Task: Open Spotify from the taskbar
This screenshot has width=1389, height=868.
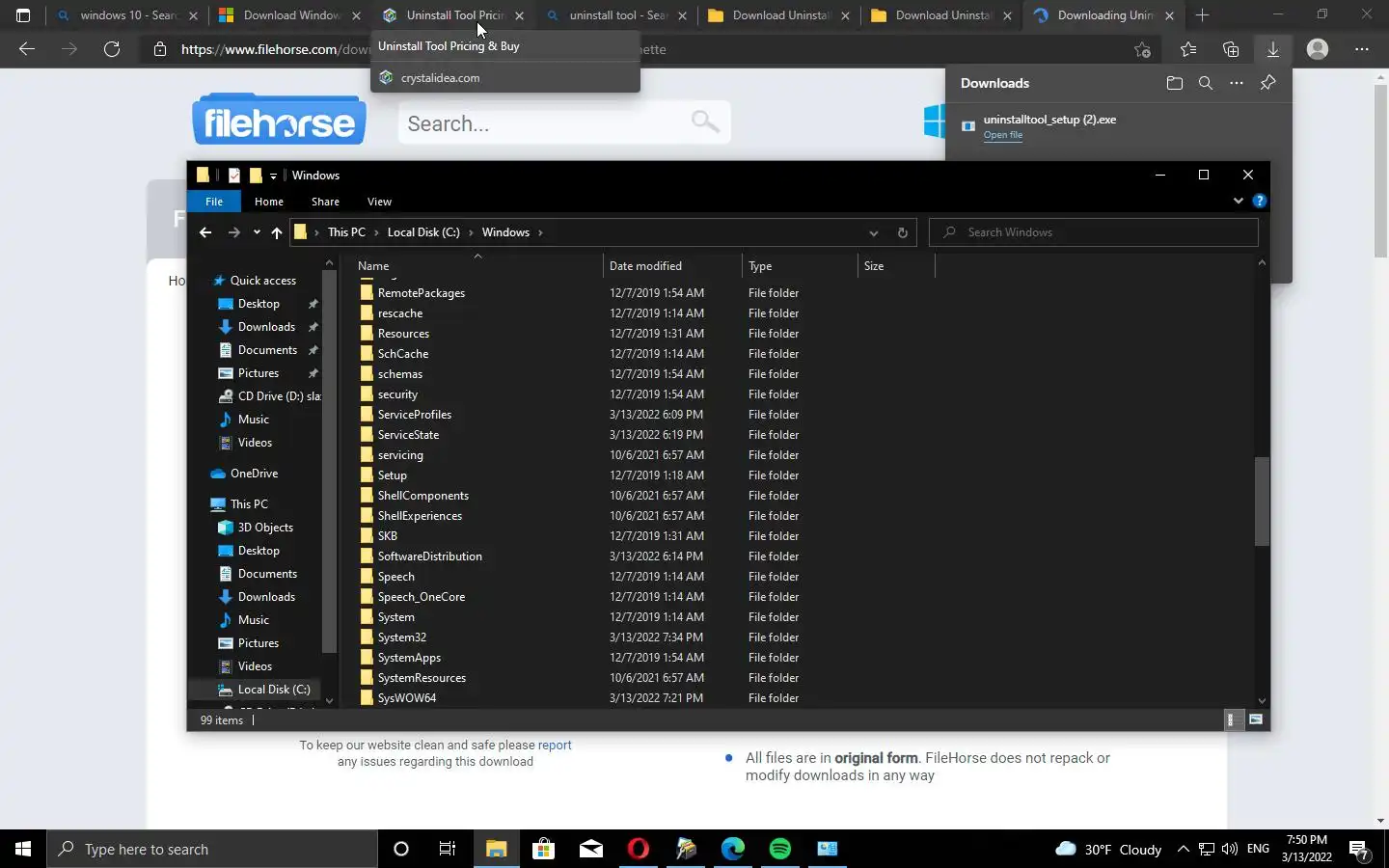Action: tap(780, 849)
